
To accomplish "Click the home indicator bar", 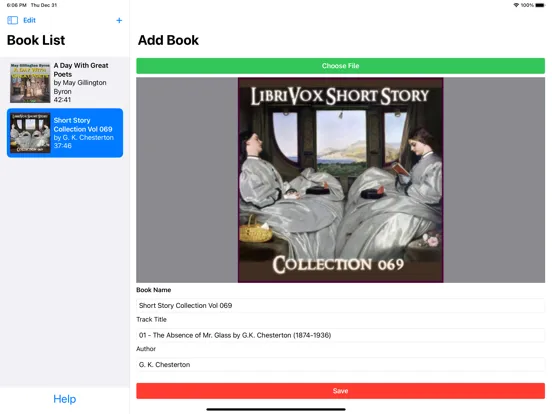I will [x=276, y=409].
